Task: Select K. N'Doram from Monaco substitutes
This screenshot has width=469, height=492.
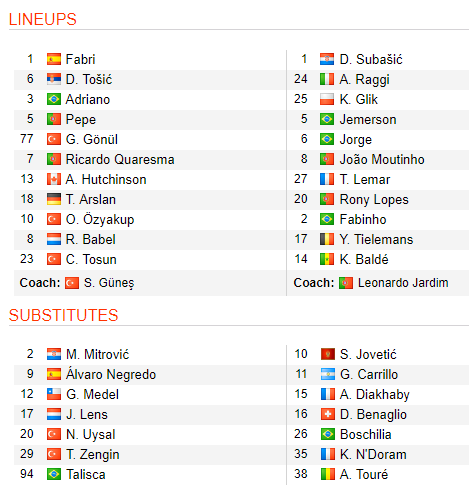Action: (373, 454)
